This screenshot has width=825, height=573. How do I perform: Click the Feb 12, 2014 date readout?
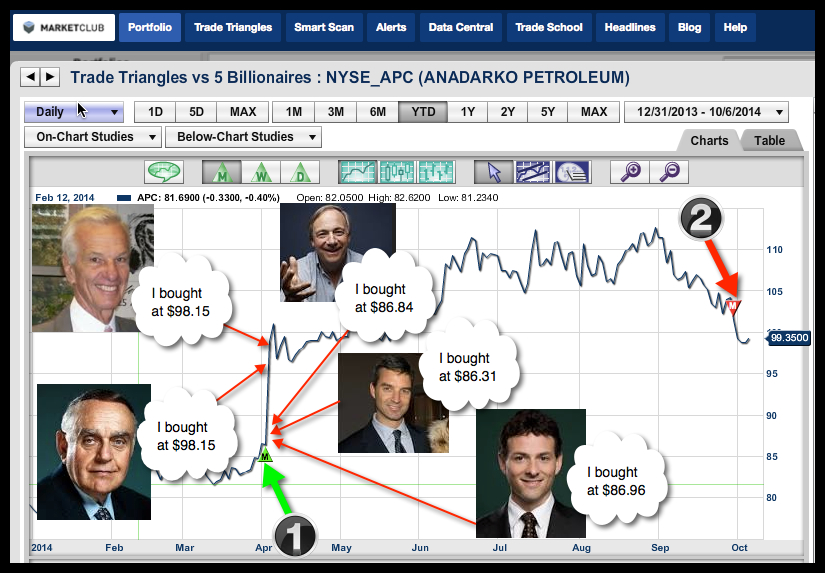point(65,198)
